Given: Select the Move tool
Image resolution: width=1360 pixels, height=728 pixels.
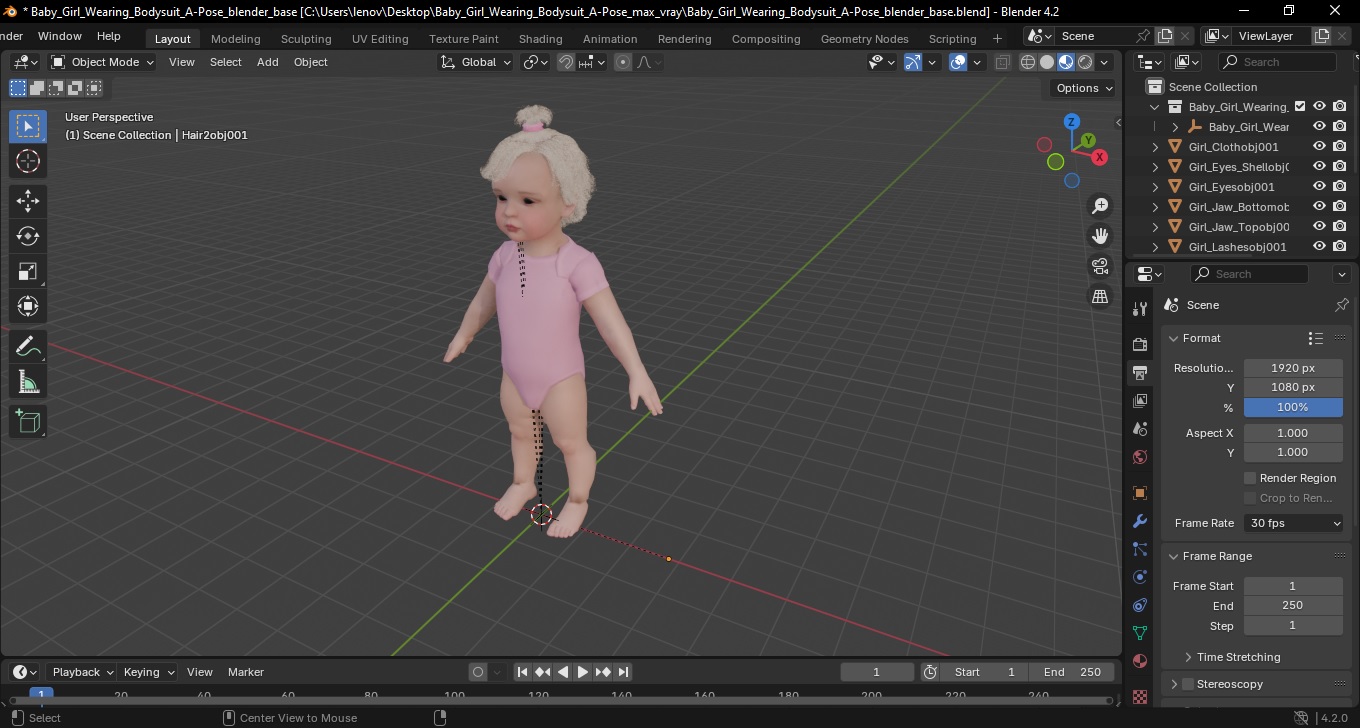Looking at the screenshot, I should pyautogui.click(x=28, y=201).
